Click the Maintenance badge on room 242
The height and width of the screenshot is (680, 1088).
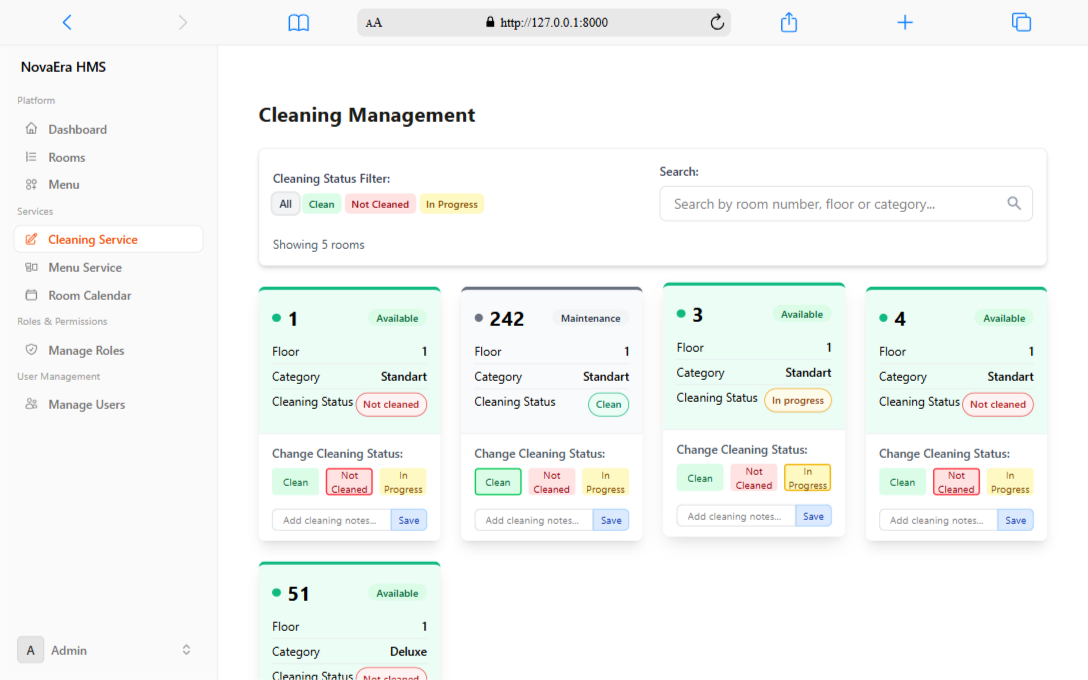coord(590,318)
